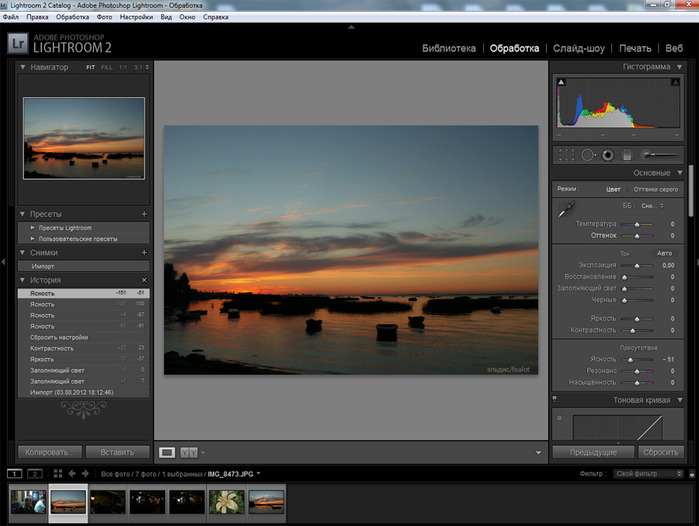Collapse the История panel
699x526 pixels.
pyautogui.click(x=23, y=280)
